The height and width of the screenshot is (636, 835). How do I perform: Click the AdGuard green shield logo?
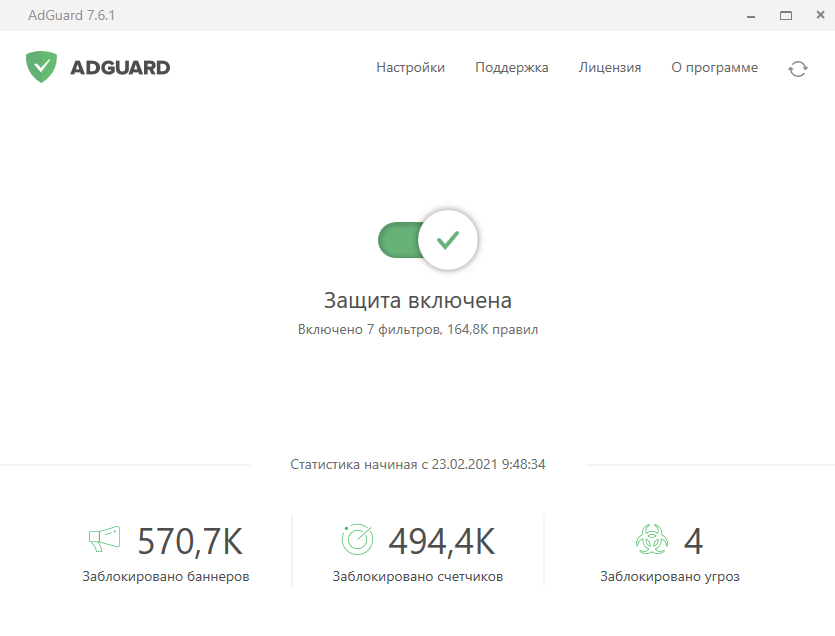pyautogui.click(x=41, y=67)
